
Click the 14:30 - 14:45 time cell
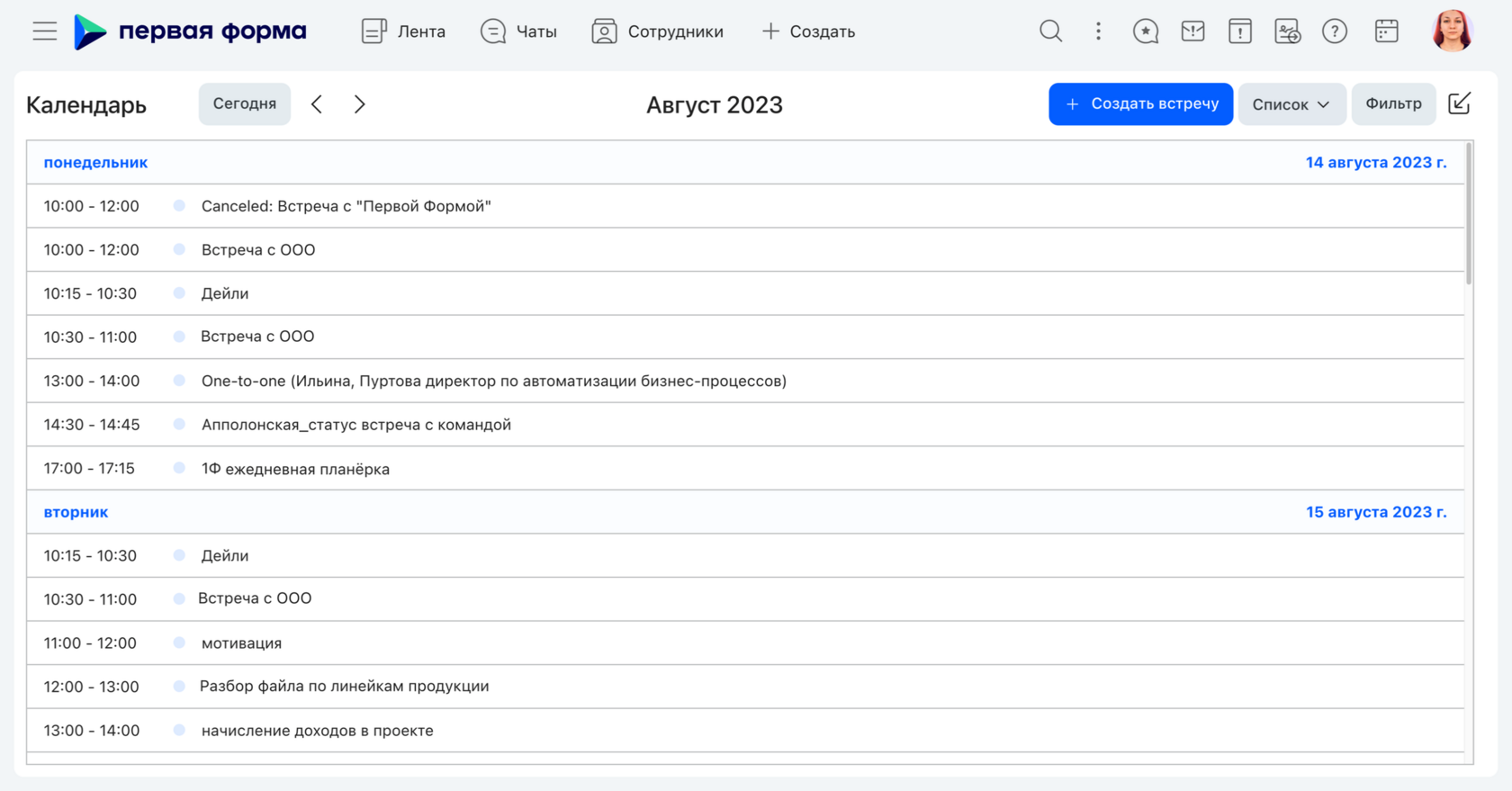(x=92, y=425)
